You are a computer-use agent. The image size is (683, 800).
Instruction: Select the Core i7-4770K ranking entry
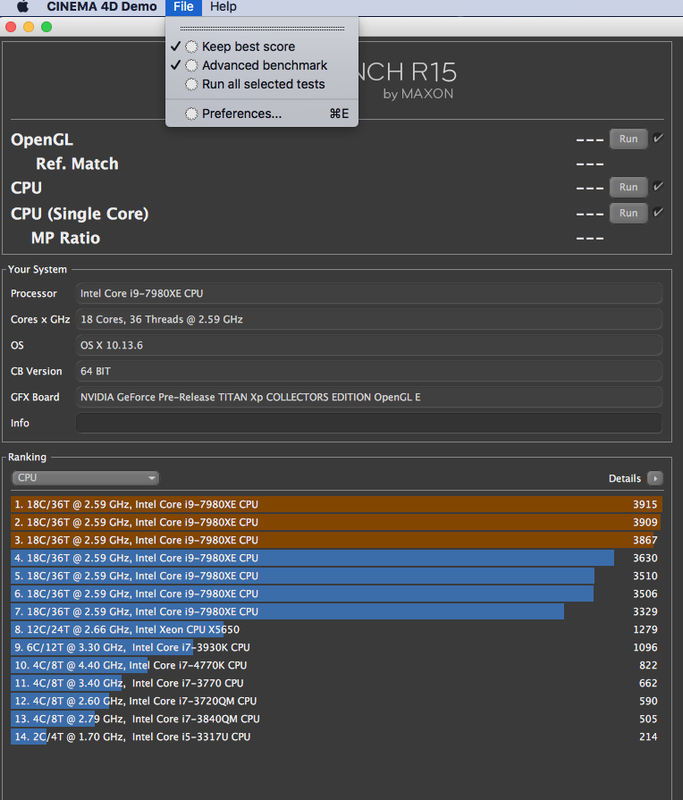tap(336, 665)
